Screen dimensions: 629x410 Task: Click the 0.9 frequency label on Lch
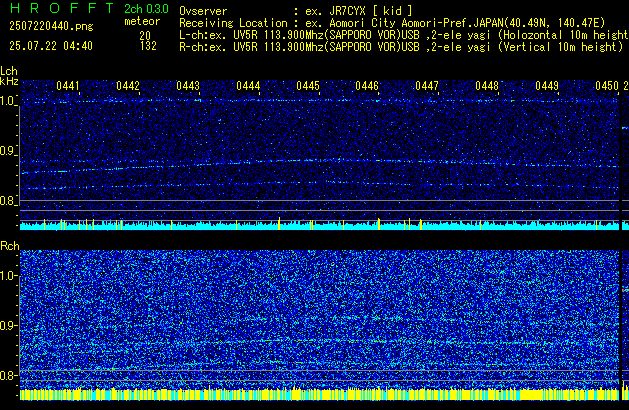[x=8, y=151]
